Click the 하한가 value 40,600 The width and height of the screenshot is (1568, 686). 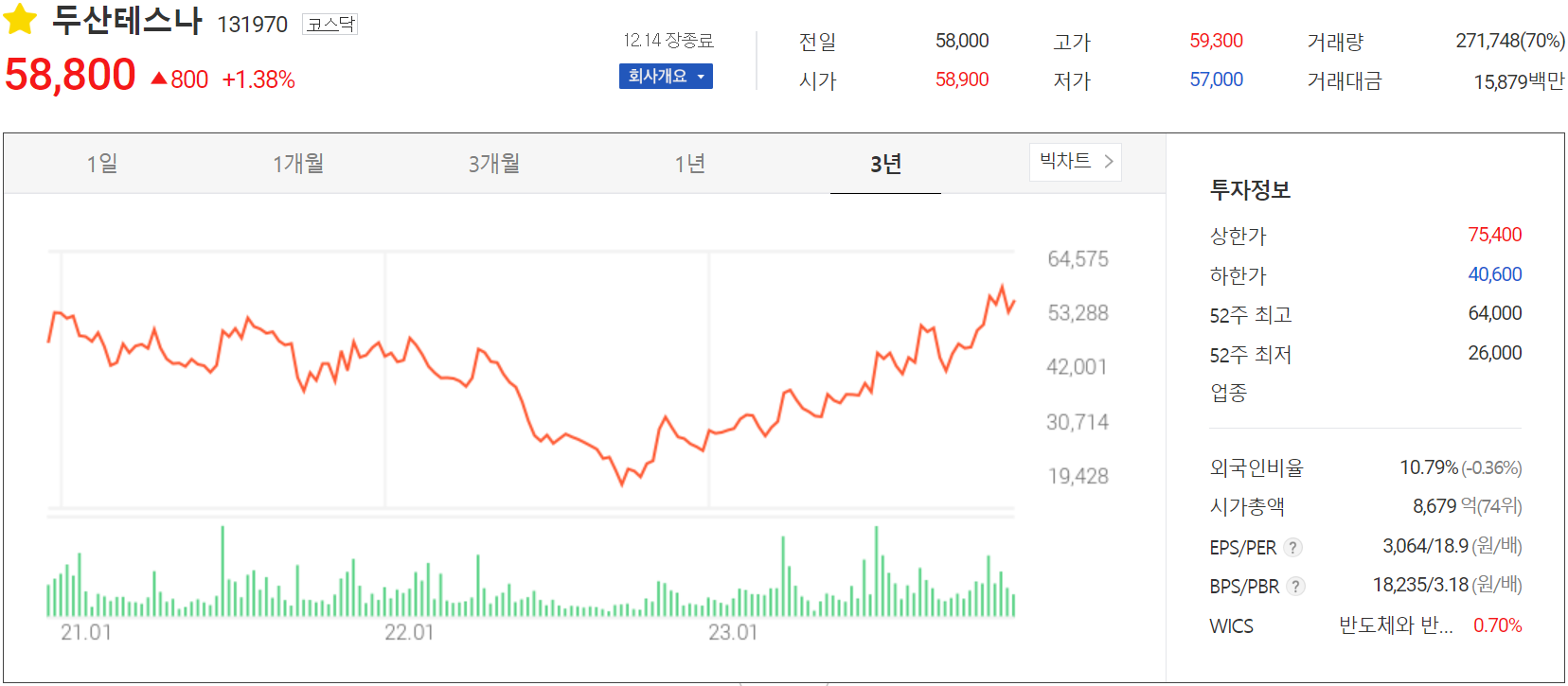coord(1495,274)
